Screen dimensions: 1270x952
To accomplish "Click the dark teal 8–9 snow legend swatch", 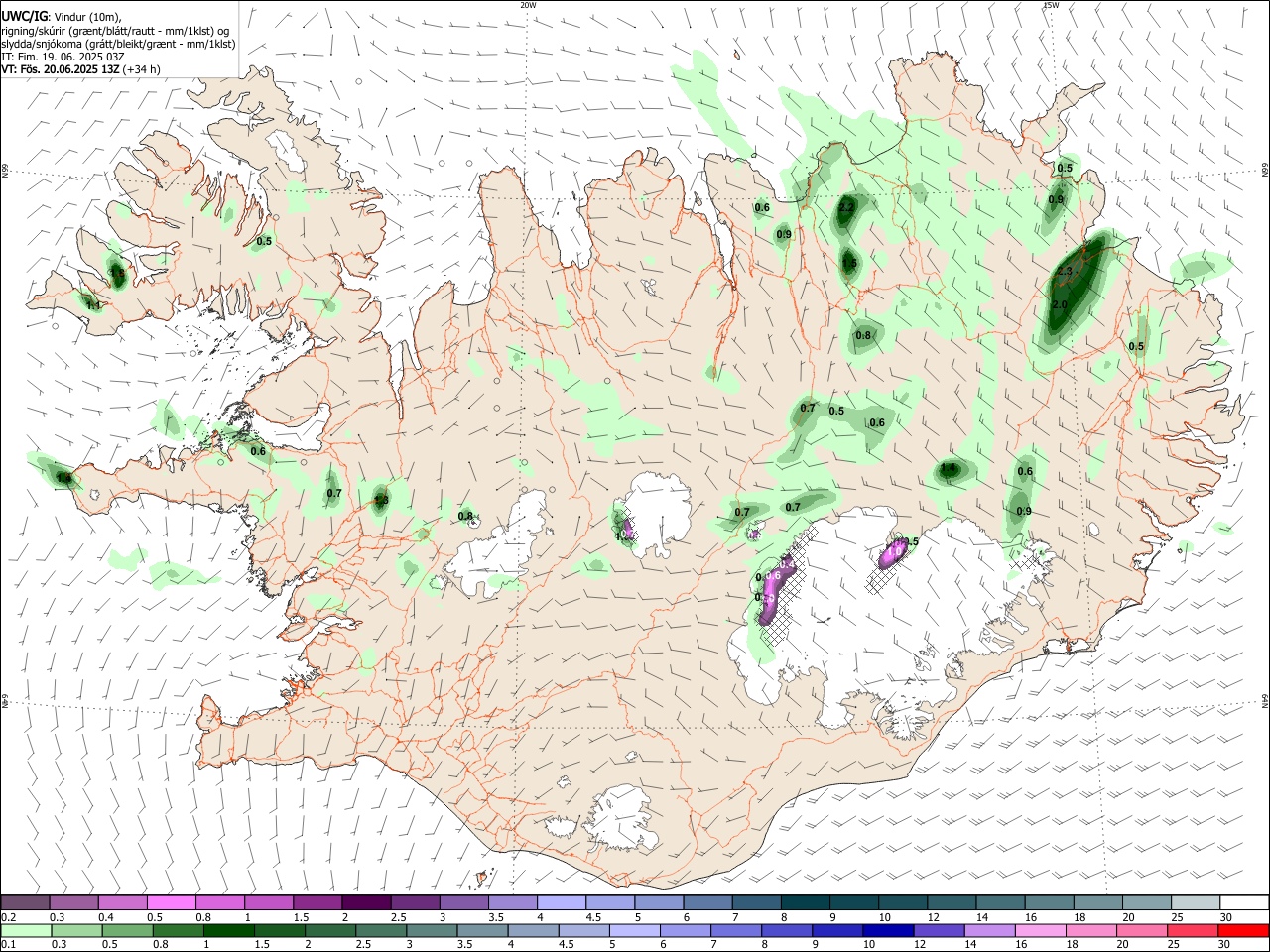I will (806, 902).
